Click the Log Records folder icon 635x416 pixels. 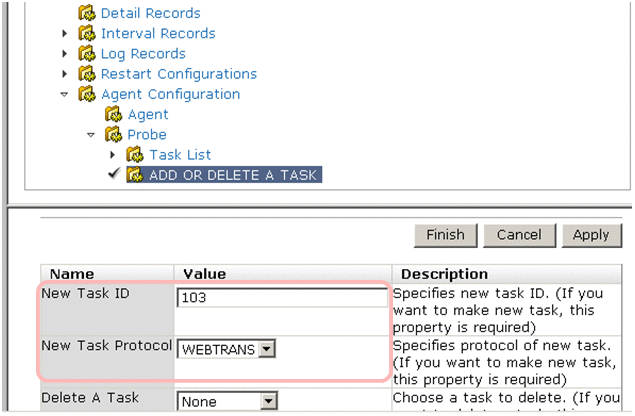coord(87,53)
